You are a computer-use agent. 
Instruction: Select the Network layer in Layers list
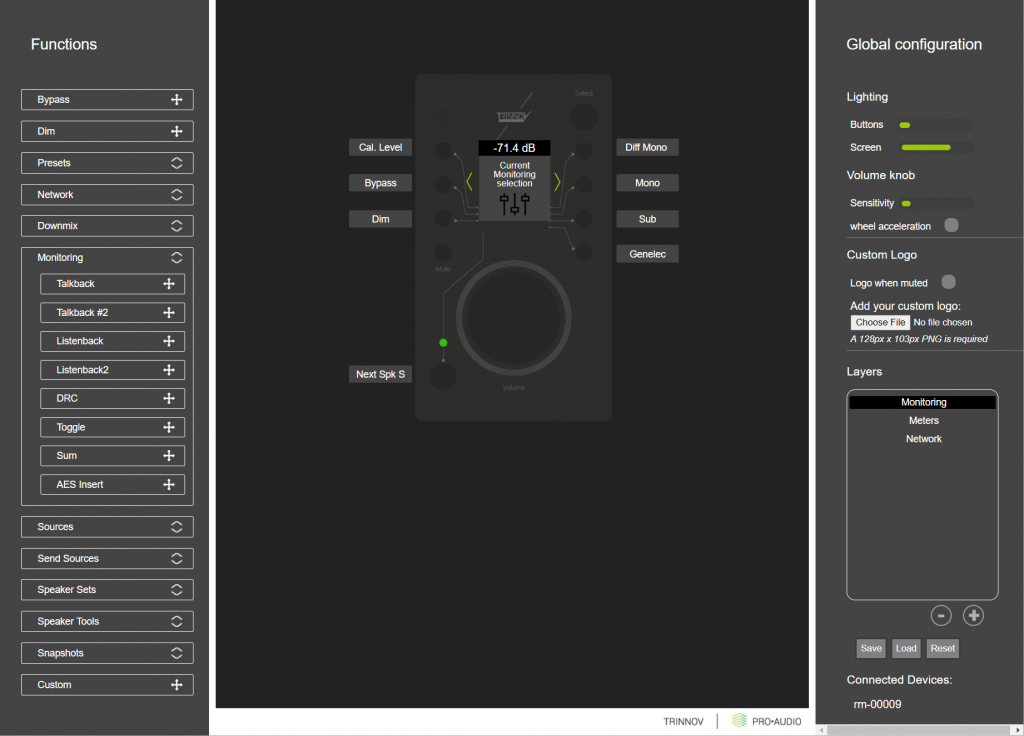click(x=923, y=439)
